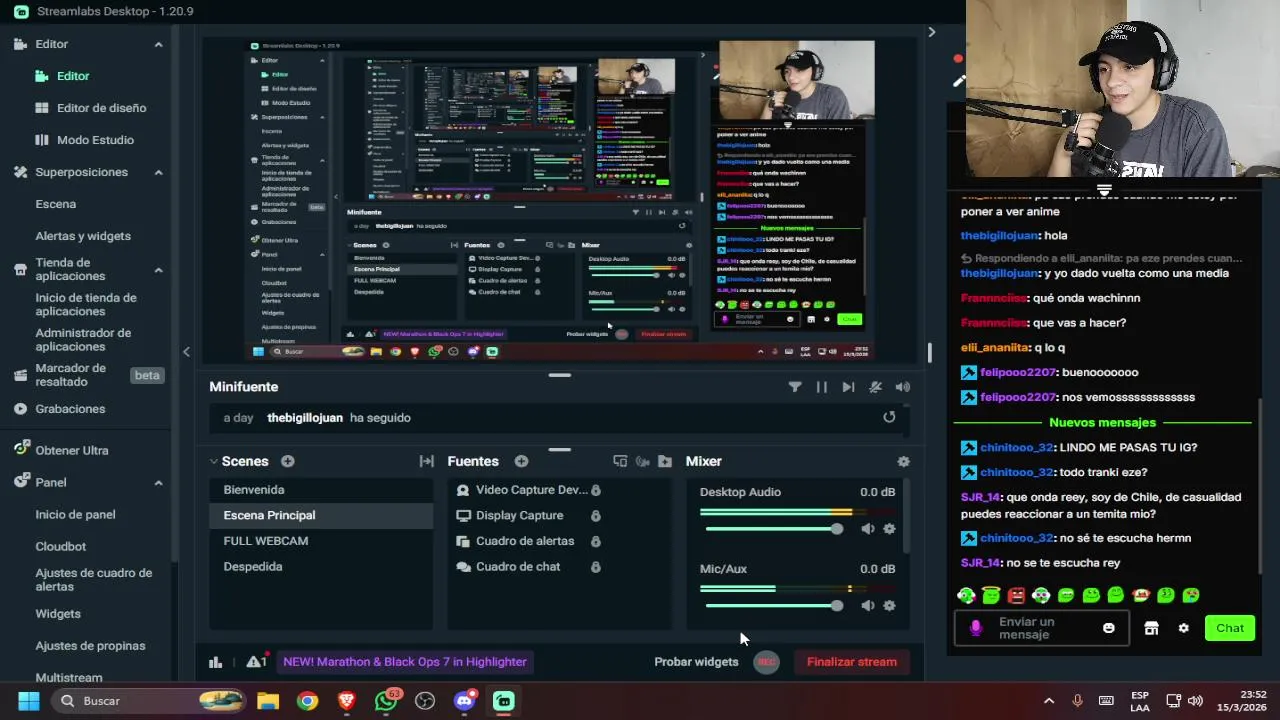The height and width of the screenshot is (720, 1280).
Task: Collapse the Panel sidebar section
Action: 158,482
